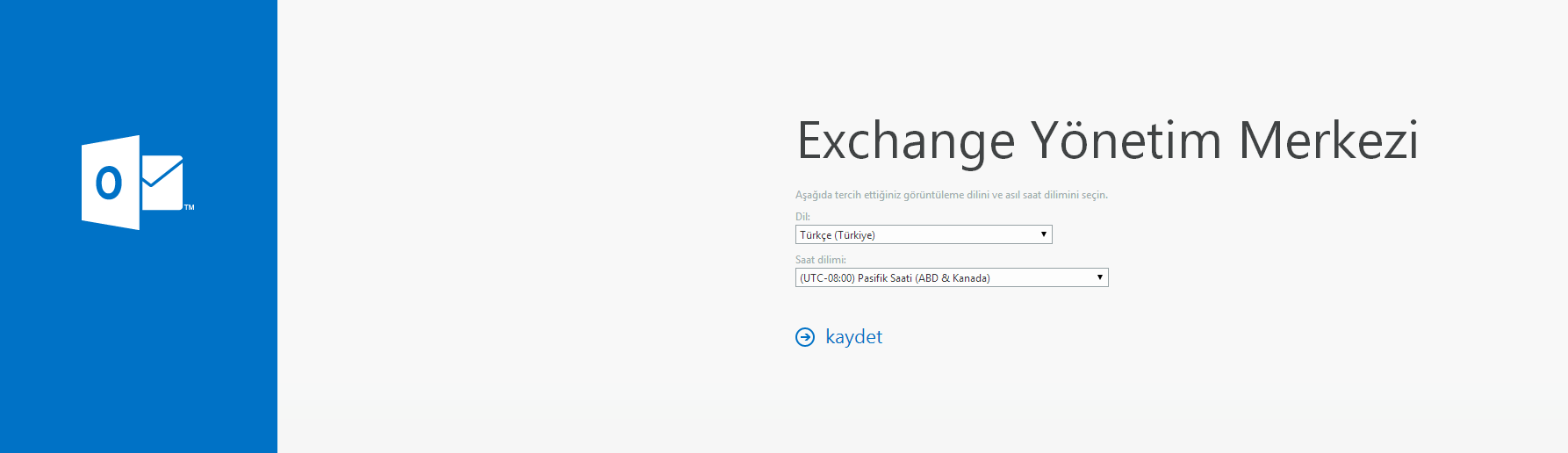The width and height of the screenshot is (1568, 453).
Task: Click the letter O on Outlook logo
Action: click(x=109, y=183)
